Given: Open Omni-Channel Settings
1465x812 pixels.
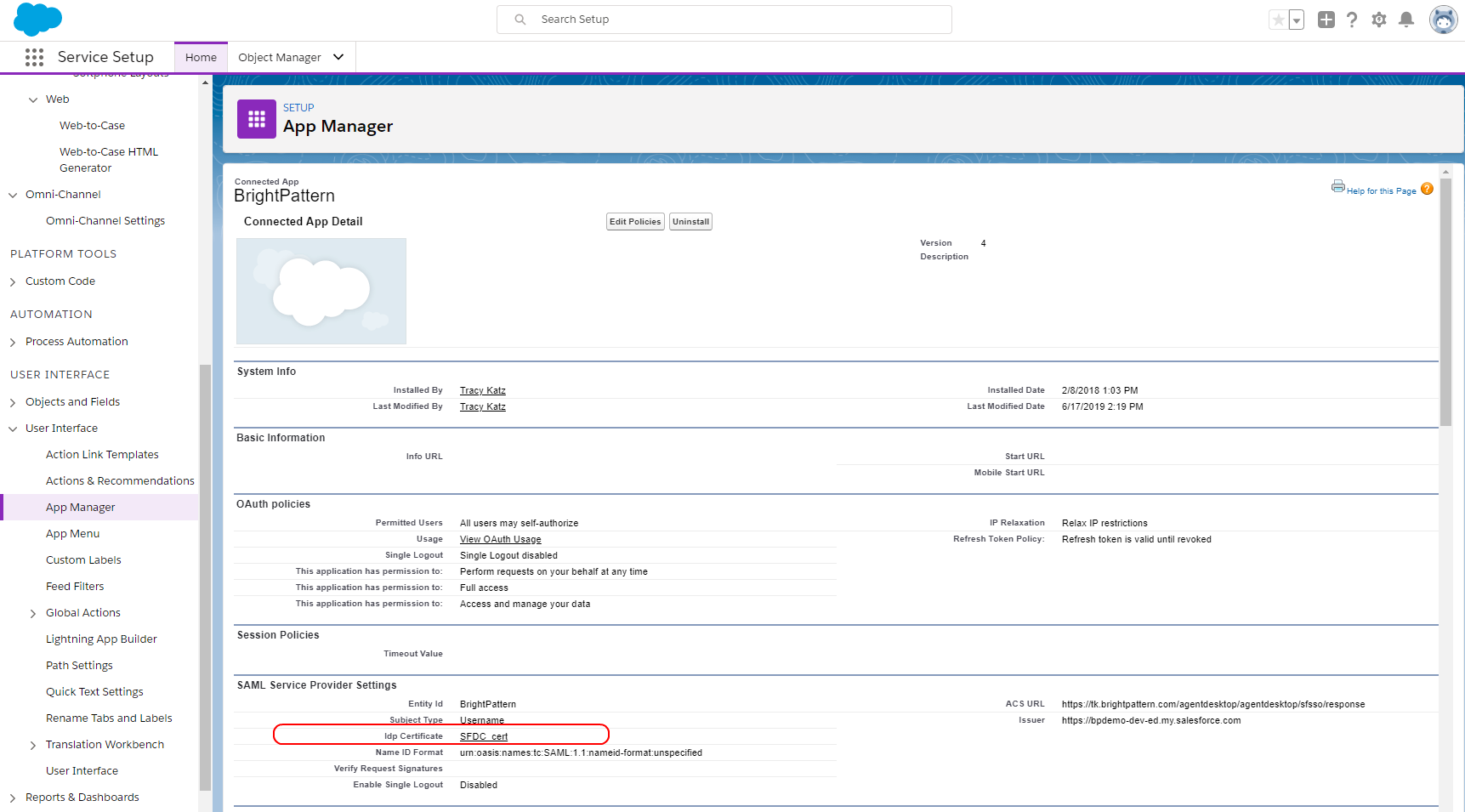Looking at the screenshot, I should pos(105,220).
